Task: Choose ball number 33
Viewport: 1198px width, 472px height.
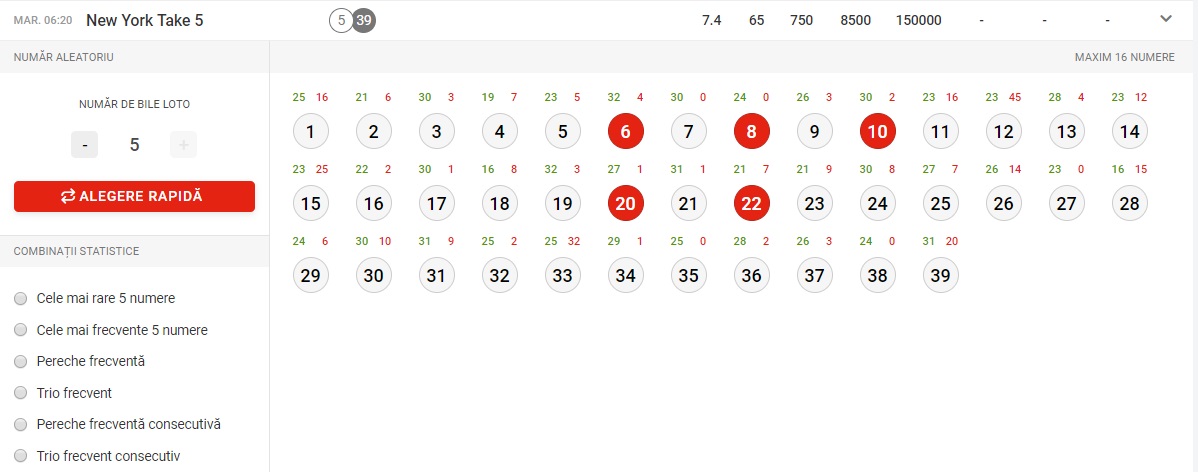Action: [562, 275]
